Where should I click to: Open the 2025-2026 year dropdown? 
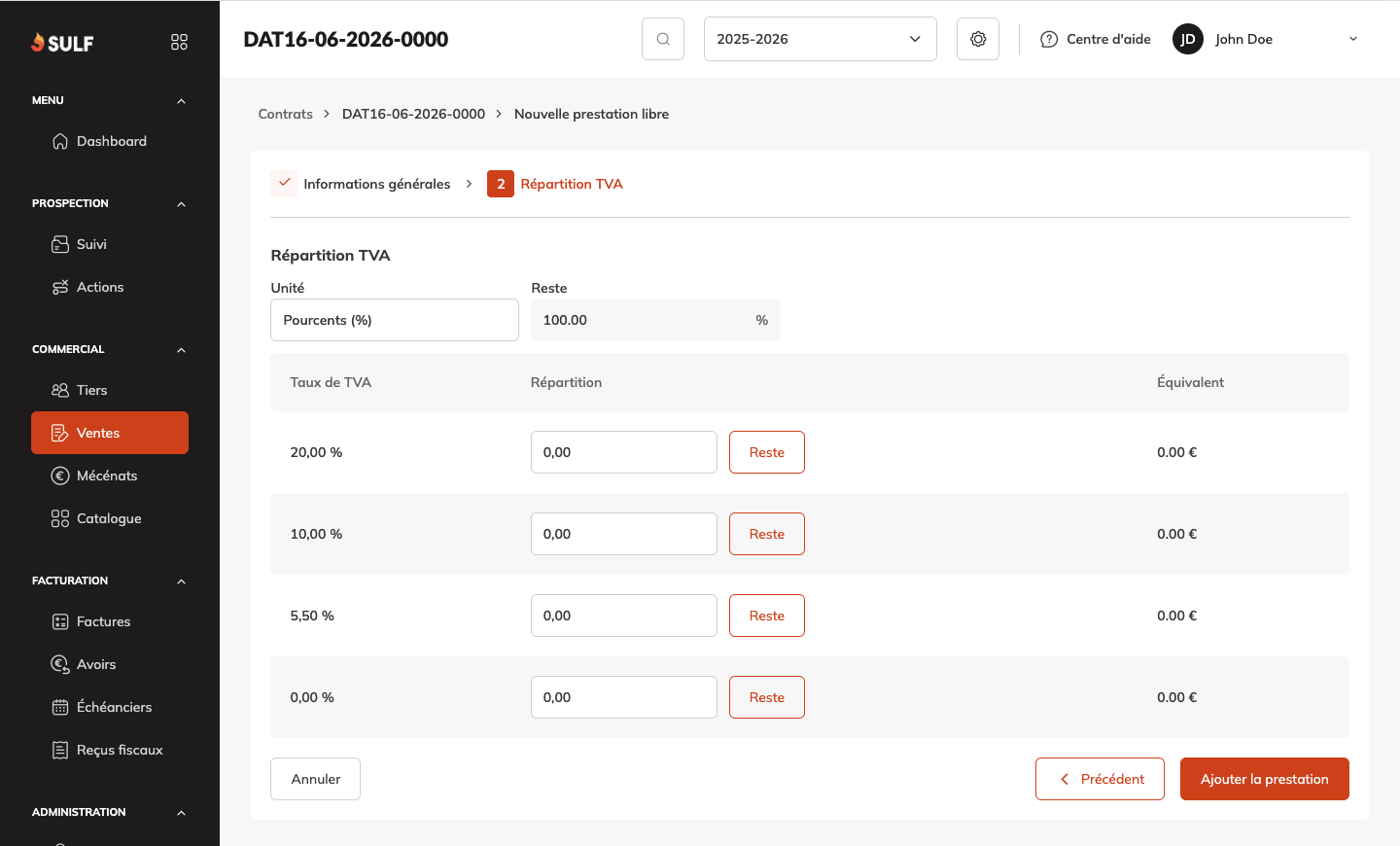point(821,39)
